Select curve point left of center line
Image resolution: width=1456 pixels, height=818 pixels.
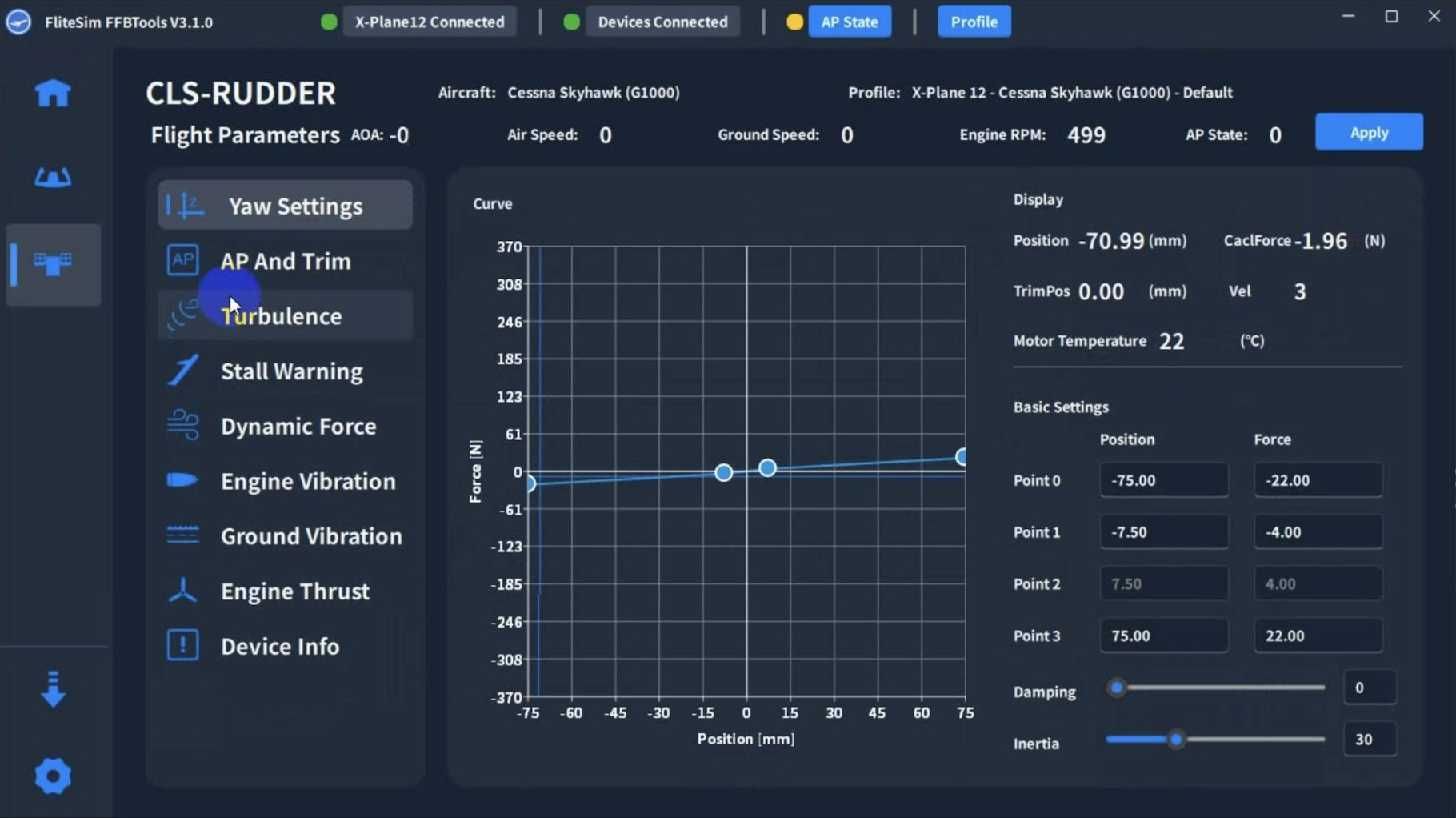[723, 473]
